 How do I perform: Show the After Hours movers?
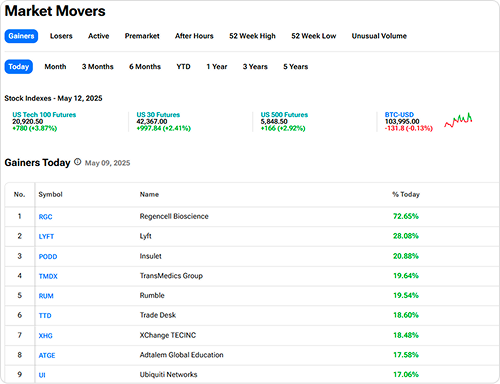194,36
